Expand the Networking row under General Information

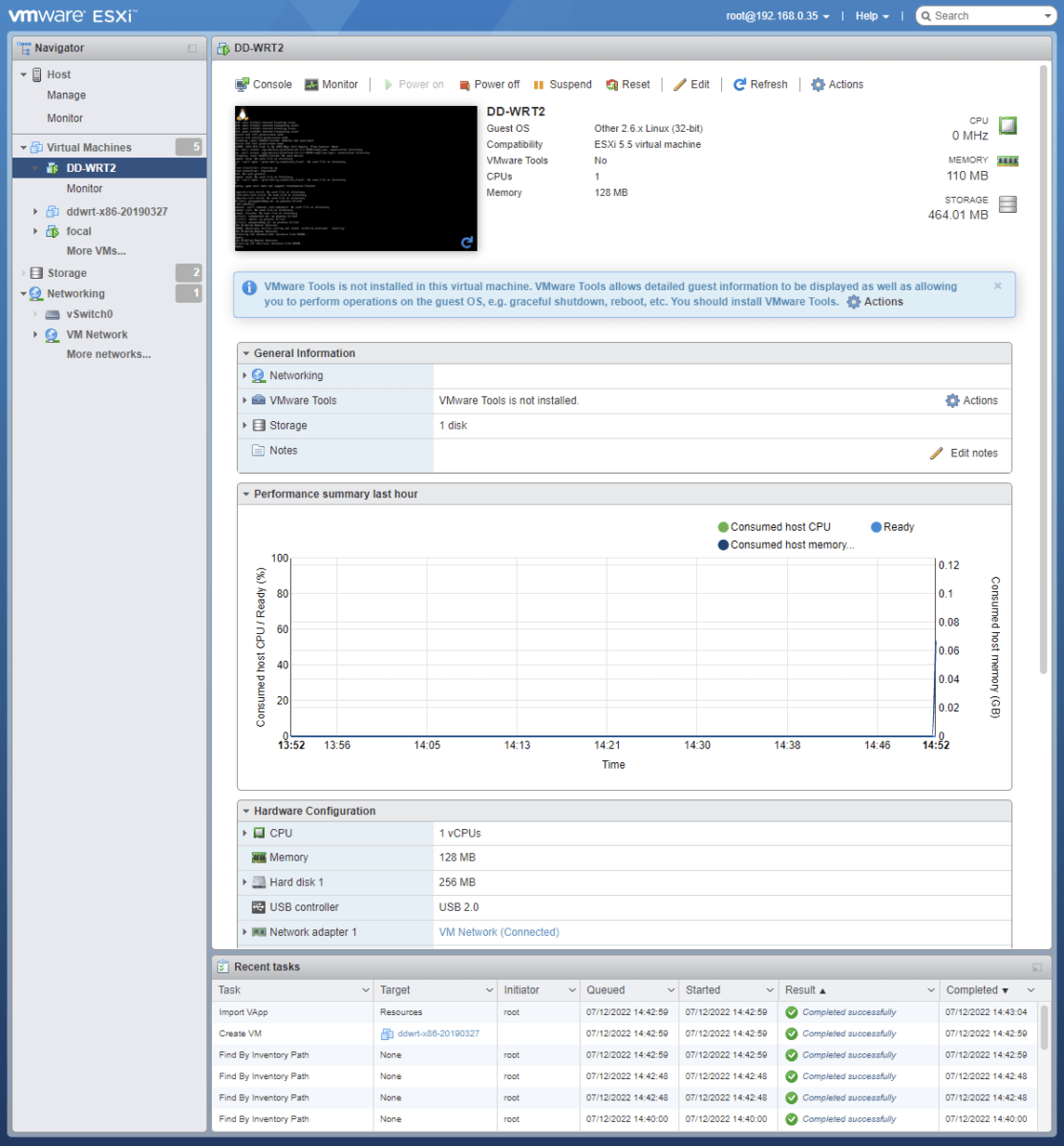(x=245, y=375)
